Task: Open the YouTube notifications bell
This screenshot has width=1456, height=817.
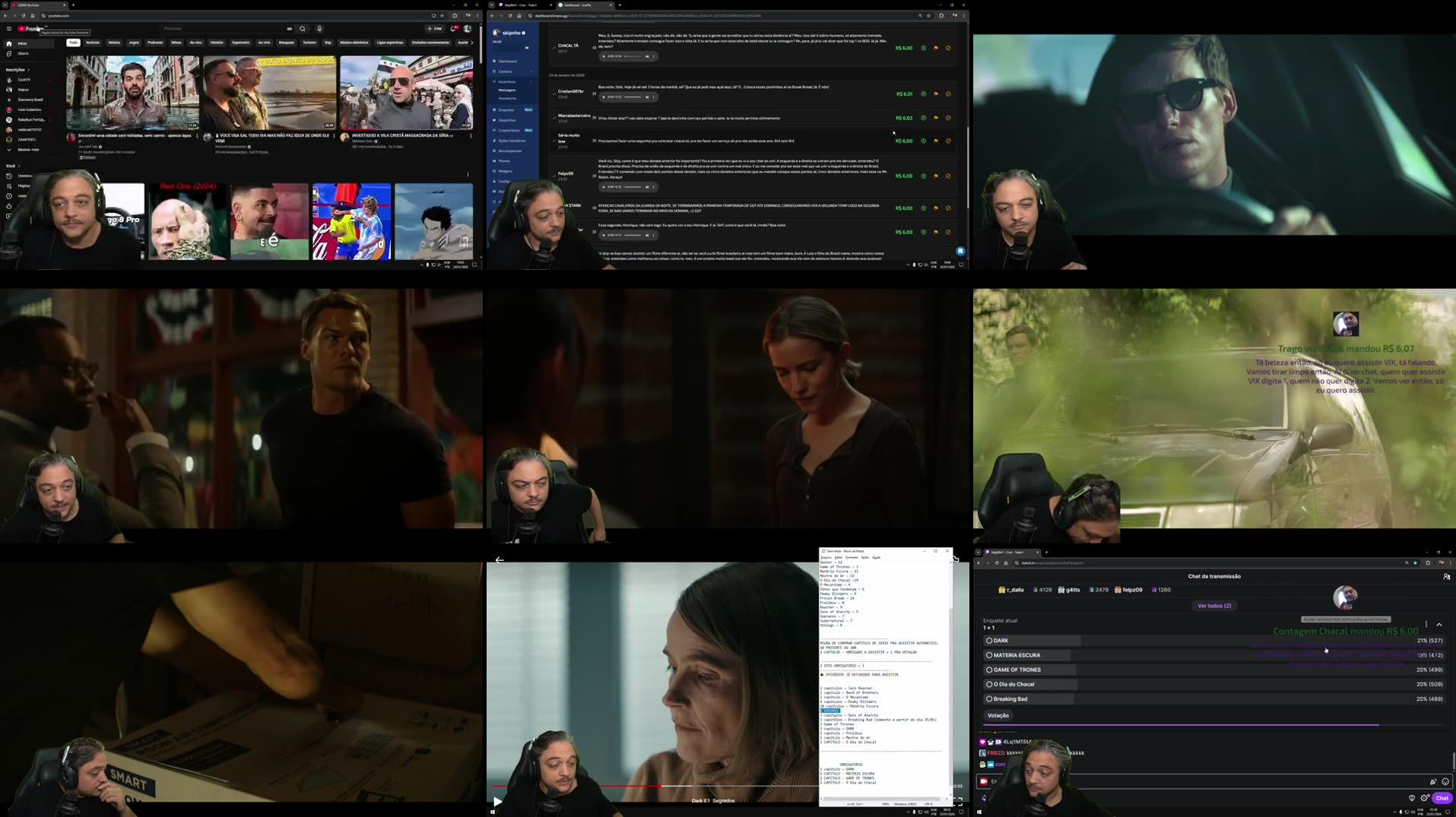Action: point(454,28)
